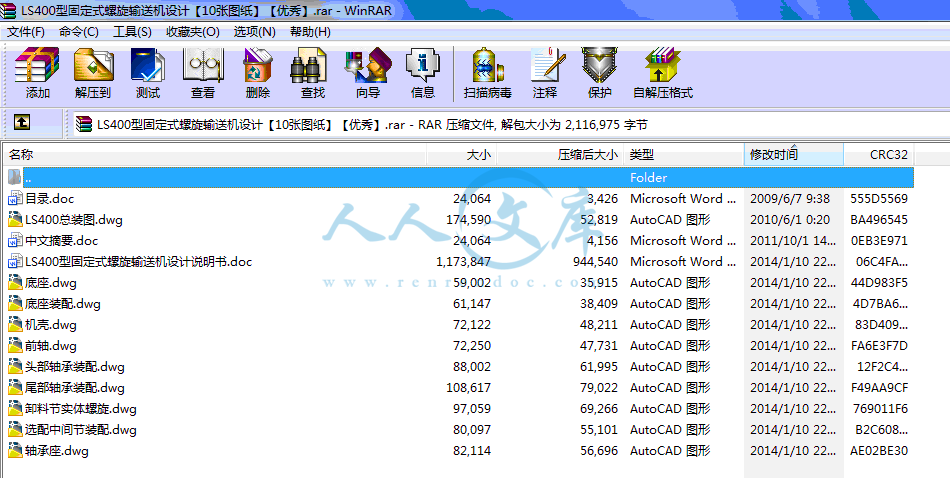Click the DWG icon beside LS400总装图.dwg
Viewport: 950px width, 478px height.
(x=15, y=219)
